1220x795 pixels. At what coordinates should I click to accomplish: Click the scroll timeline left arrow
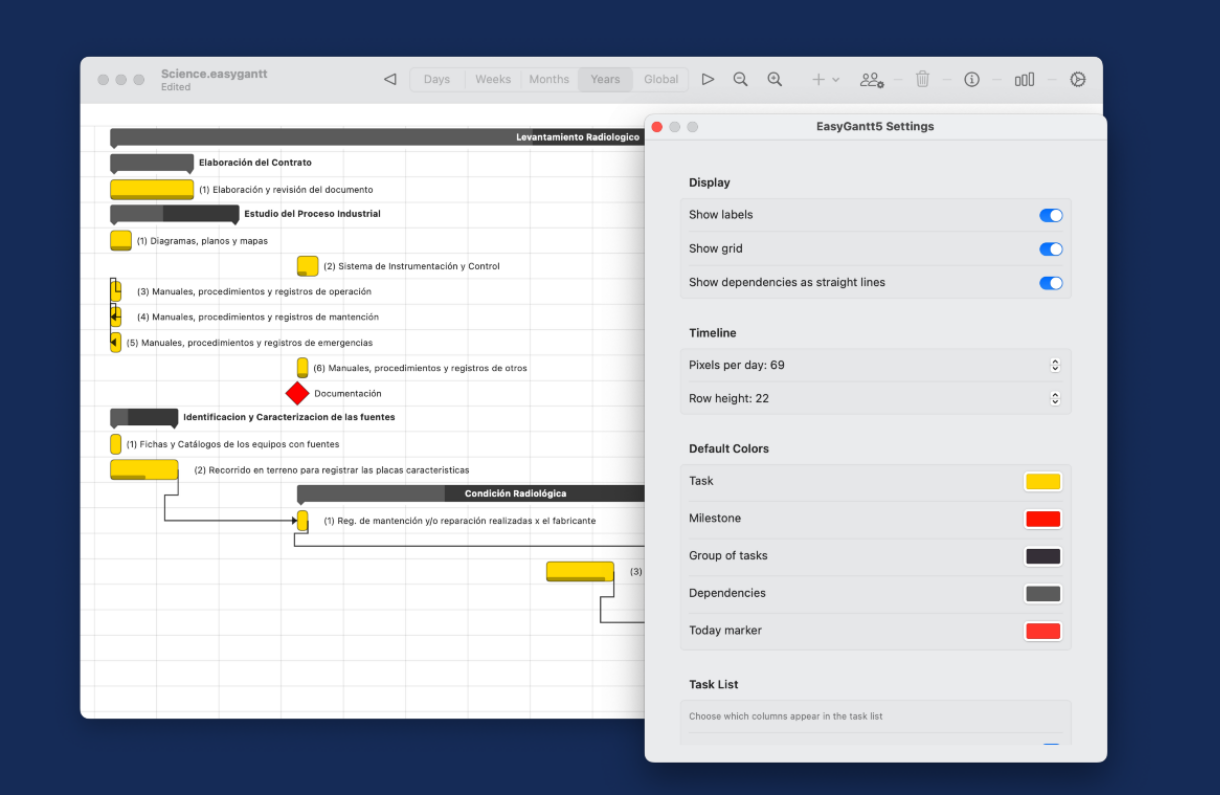[x=390, y=79]
